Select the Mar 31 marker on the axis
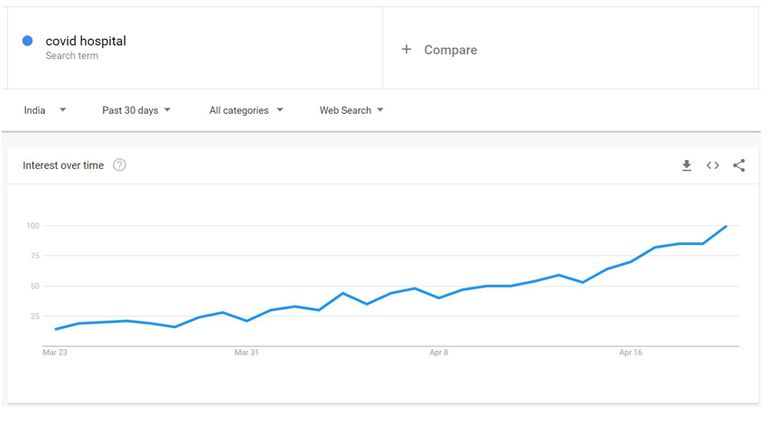Image resolution: width=768 pixels, height=432 pixels. coord(246,352)
